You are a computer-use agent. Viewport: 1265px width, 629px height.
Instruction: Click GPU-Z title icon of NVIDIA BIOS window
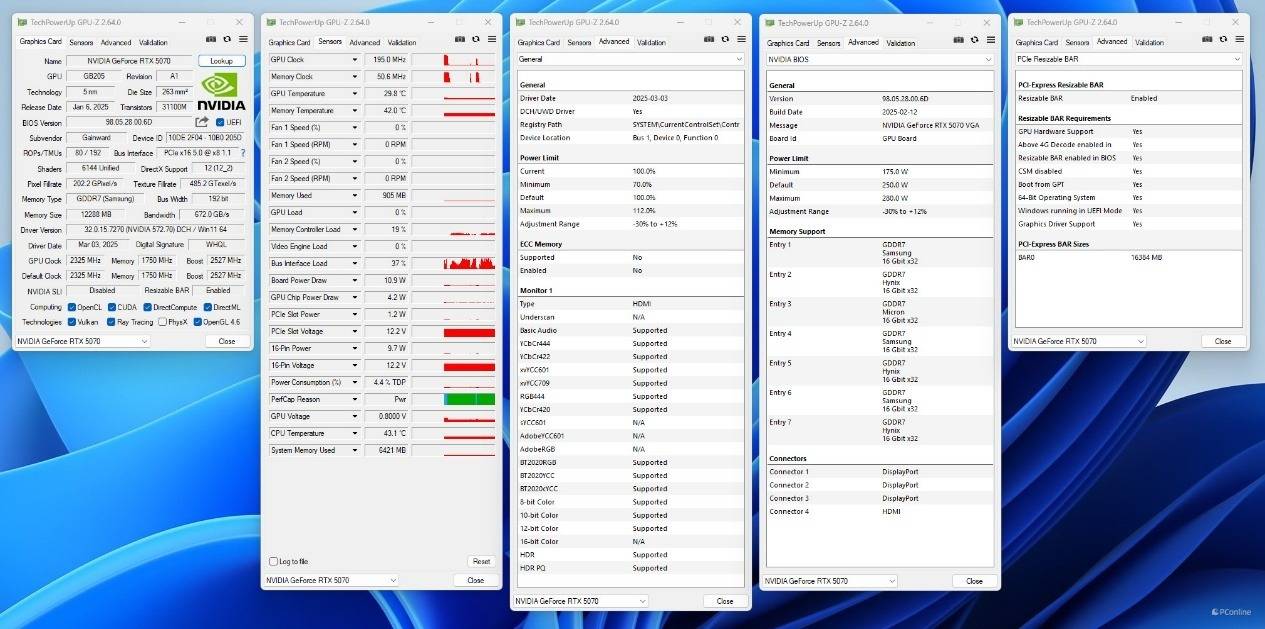click(770, 23)
